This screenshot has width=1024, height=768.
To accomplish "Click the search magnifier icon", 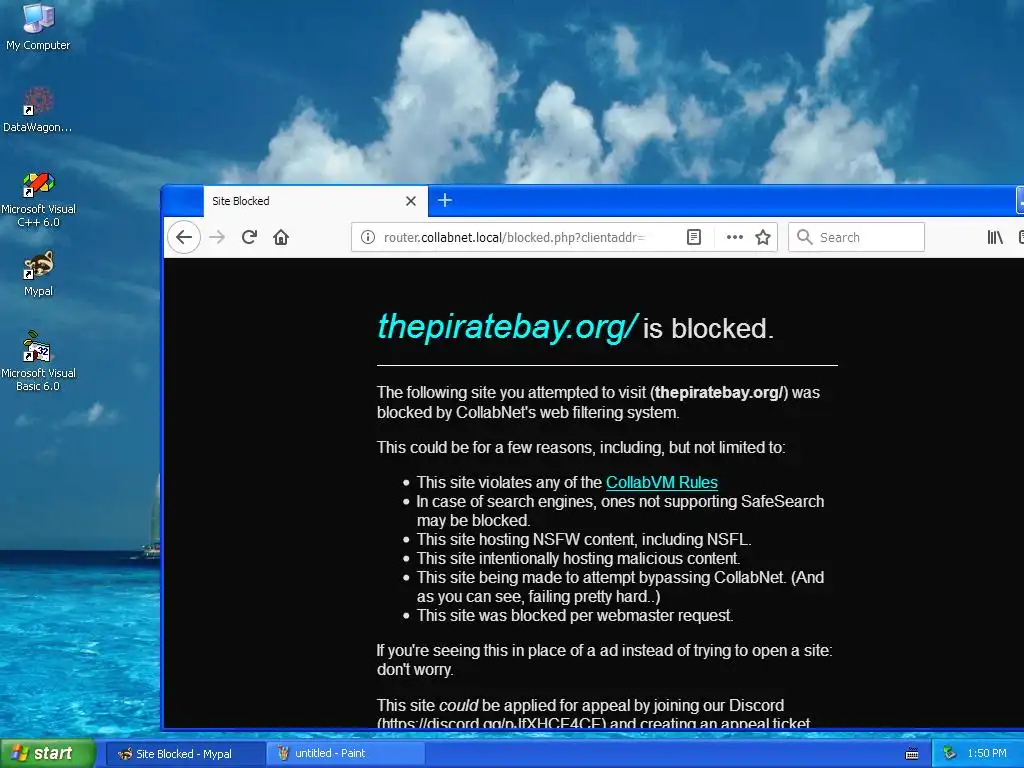I will coord(805,237).
